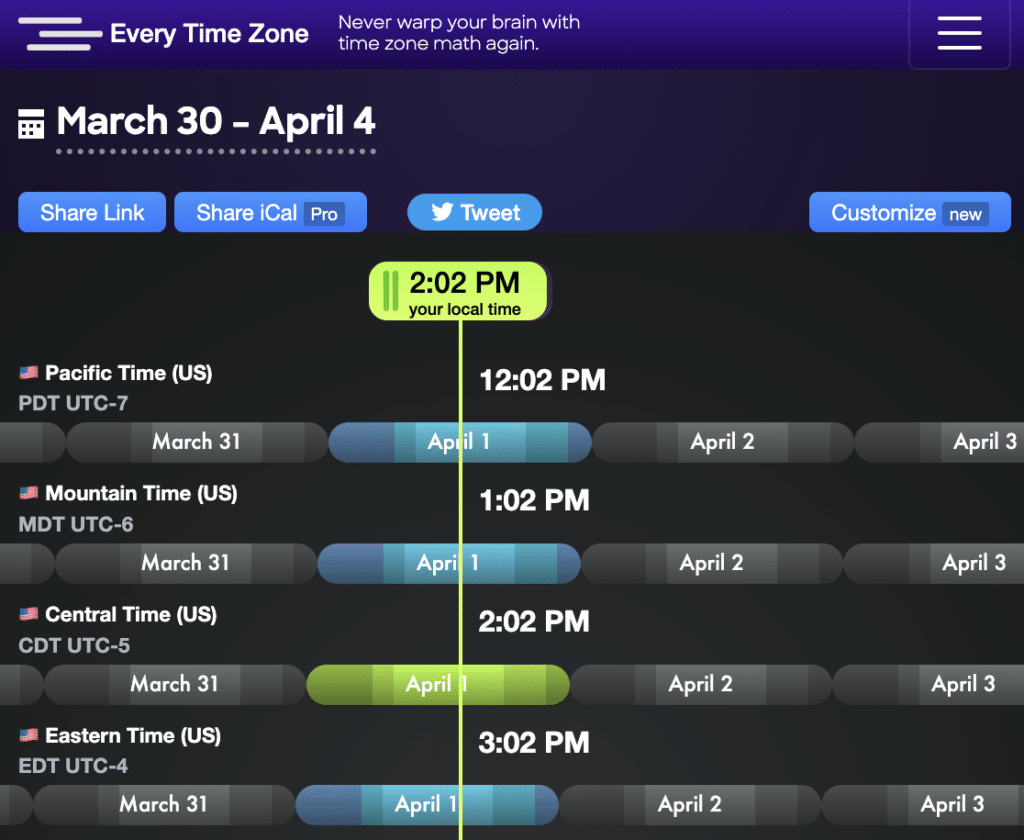
Task: Select April 2 in the Pacific Time row
Action: [x=722, y=442]
